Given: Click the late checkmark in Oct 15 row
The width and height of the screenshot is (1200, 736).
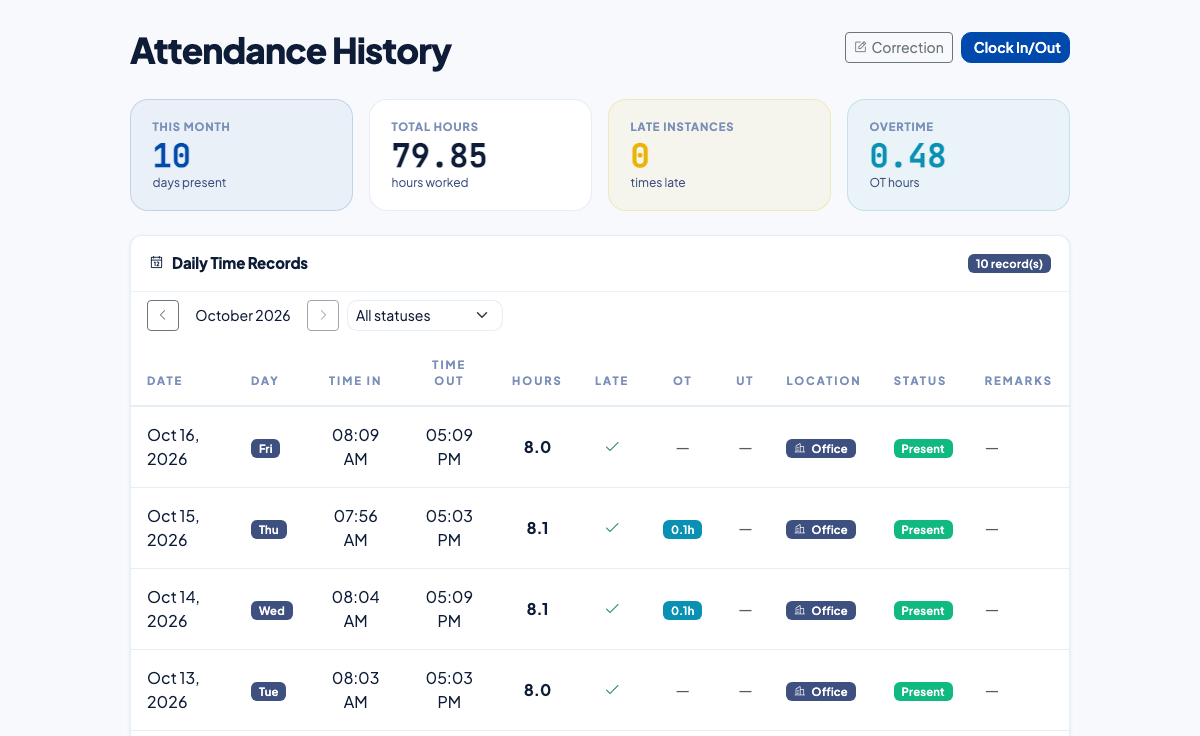Looking at the screenshot, I should click(x=612, y=528).
